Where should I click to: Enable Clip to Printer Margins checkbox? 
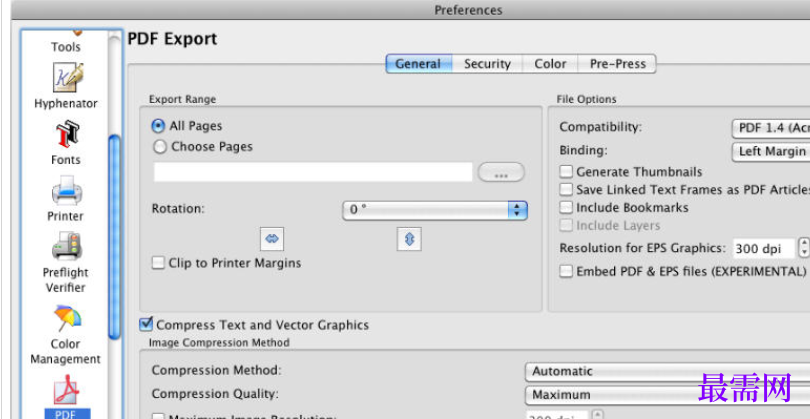click(x=158, y=263)
